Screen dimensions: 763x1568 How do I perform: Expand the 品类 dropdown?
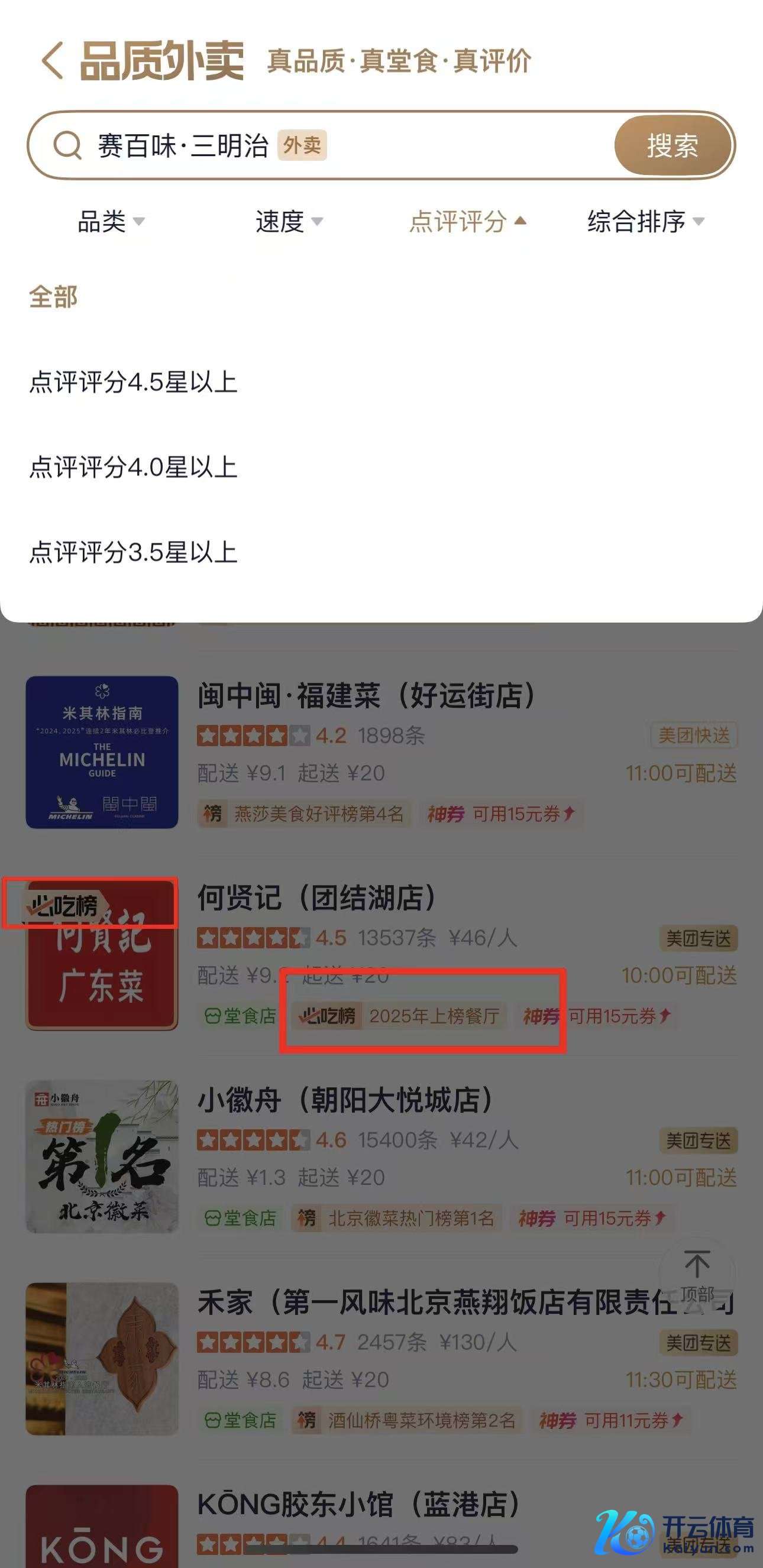(111, 221)
